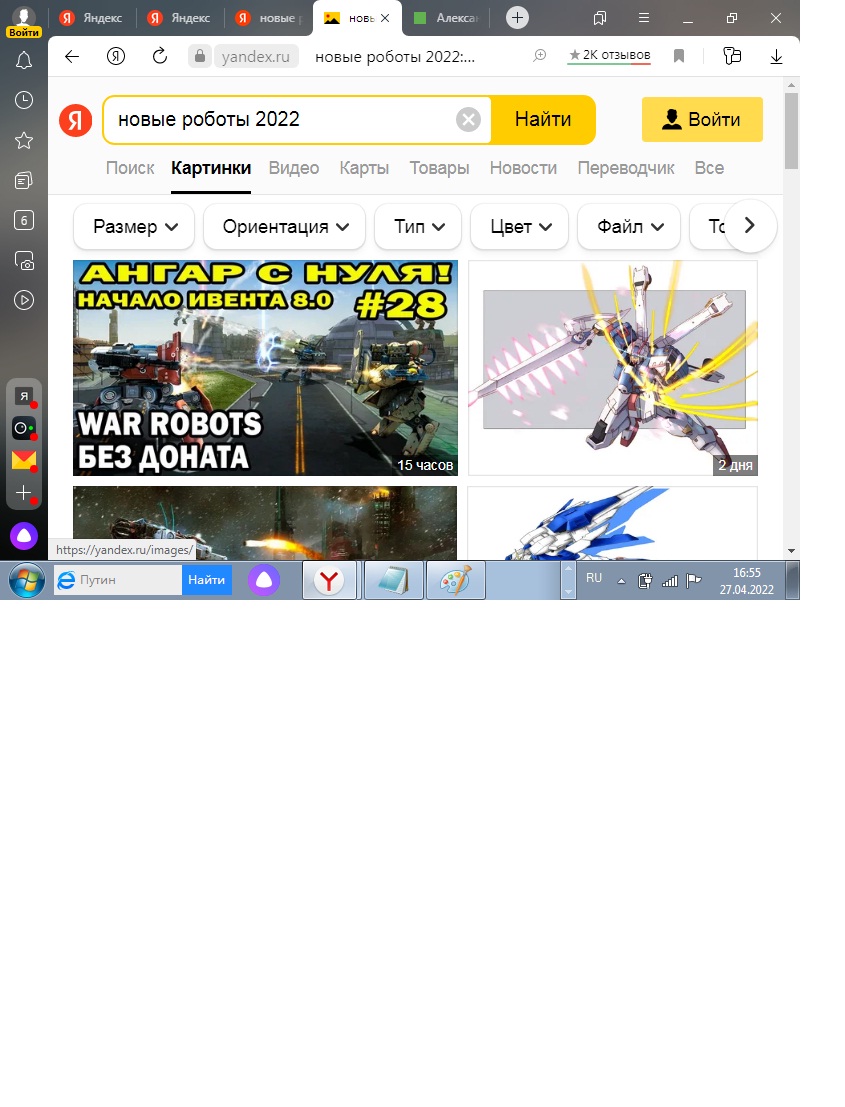Show more filters with right arrow
This screenshot has height=1107, width=845.
(x=750, y=226)
